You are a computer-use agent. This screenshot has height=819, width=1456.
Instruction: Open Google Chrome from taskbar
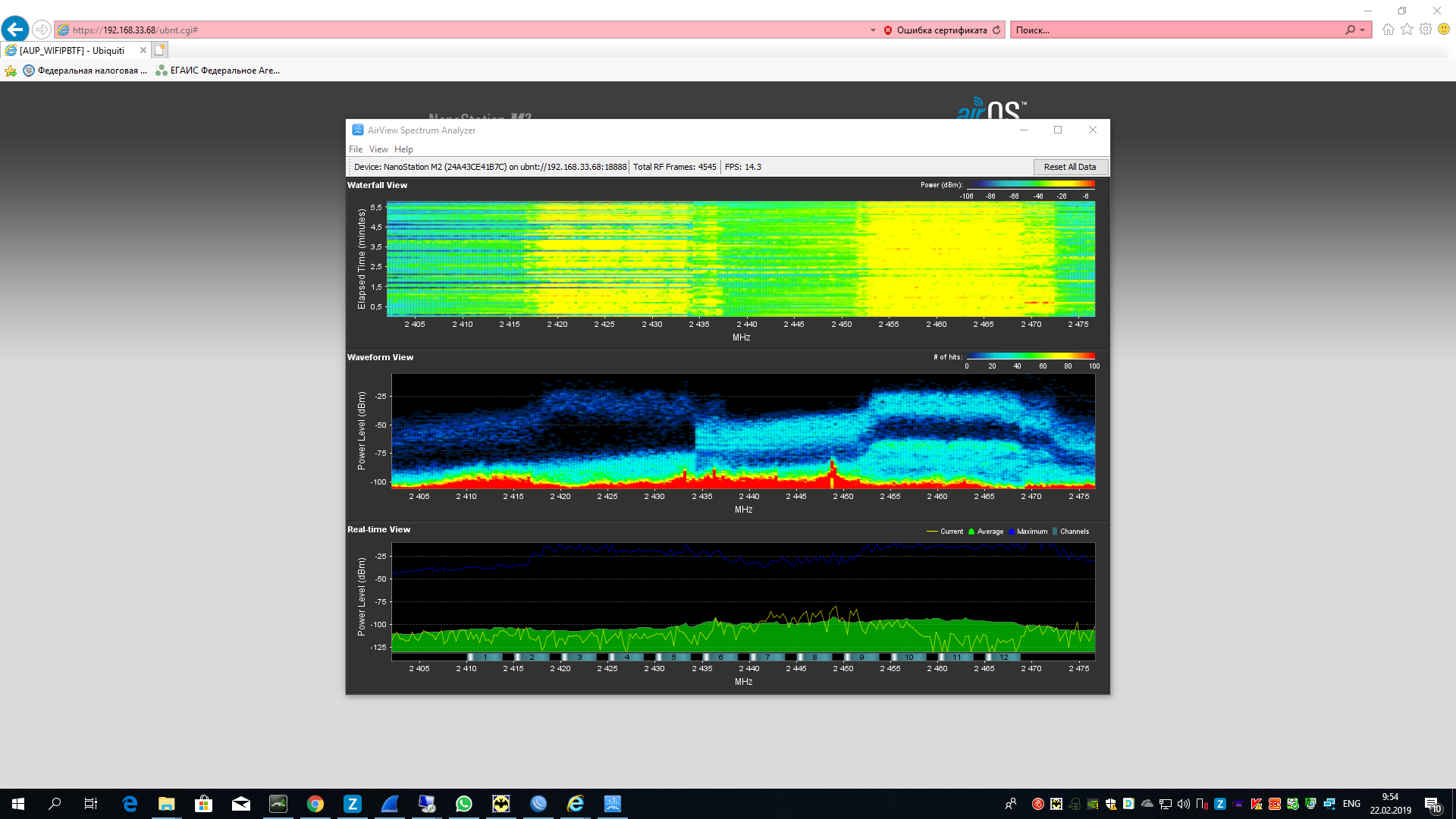[315, 804]
